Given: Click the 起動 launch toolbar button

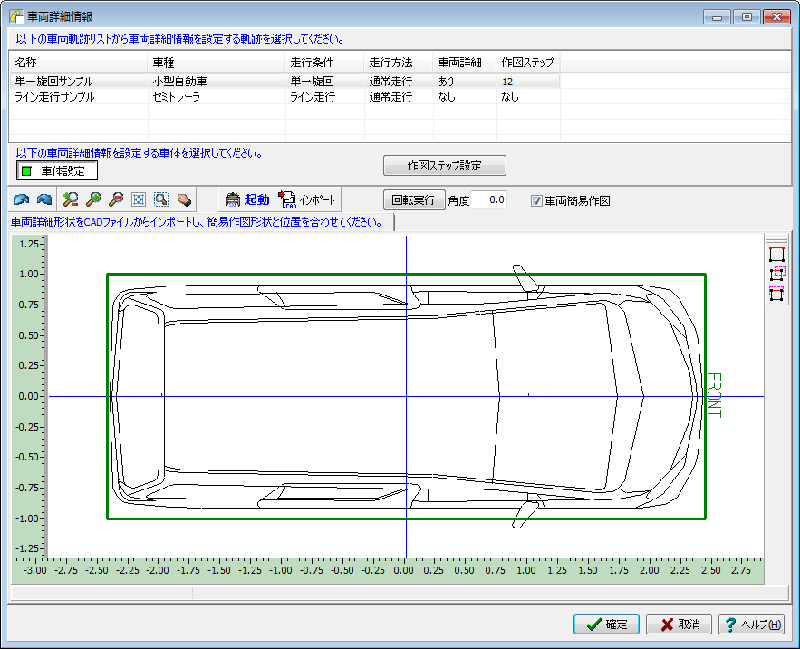Looking at the screenshot, I should [247, 199].
